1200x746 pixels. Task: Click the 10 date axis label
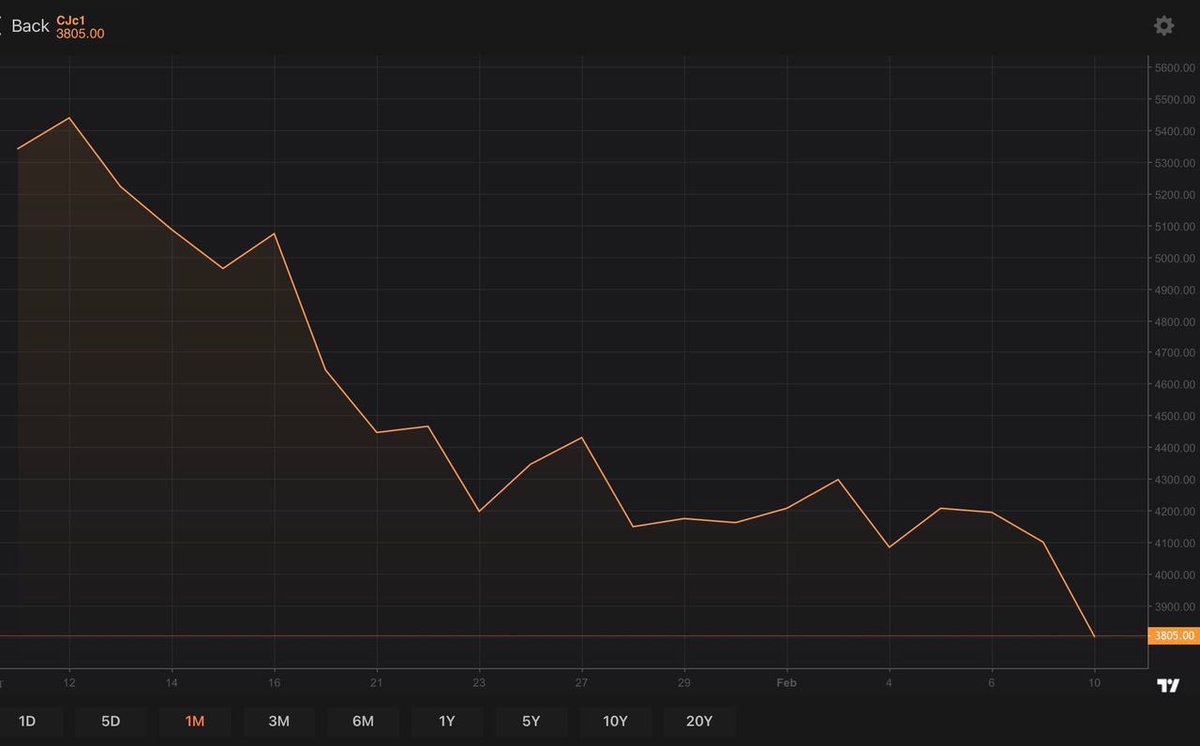[1095, 683]
